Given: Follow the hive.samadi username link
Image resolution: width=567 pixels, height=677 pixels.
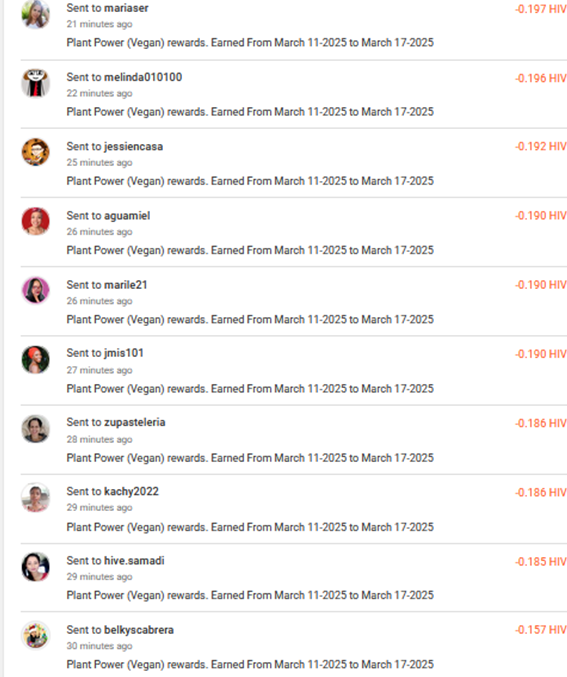Looking at the screenshot, I should pyautogui.click(x=134, y=560).
